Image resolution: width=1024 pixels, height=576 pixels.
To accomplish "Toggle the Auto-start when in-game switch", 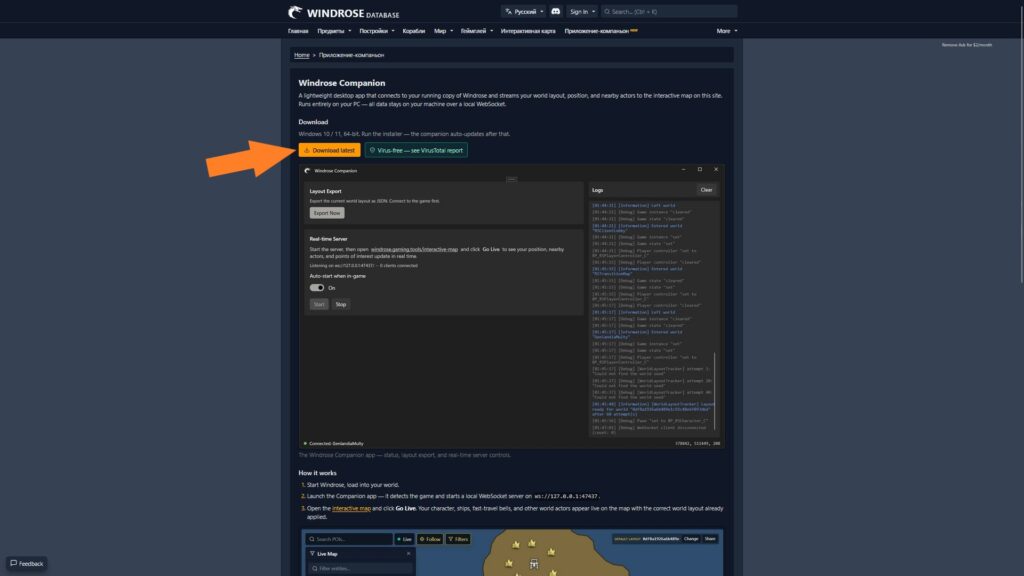I will point(317,287).
